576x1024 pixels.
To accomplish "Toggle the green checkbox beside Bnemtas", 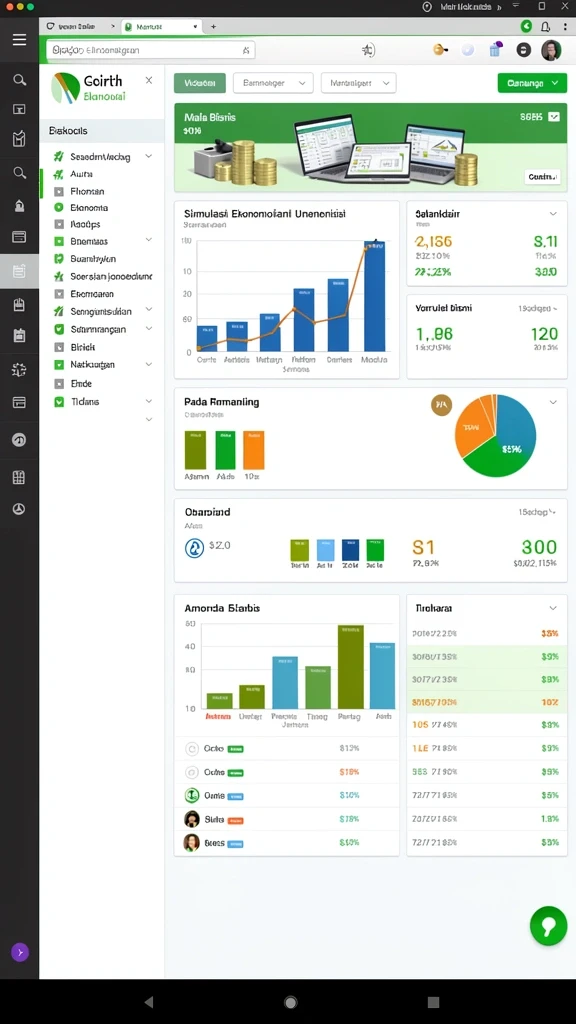I will pyautogui.click(x=59, y=241).
